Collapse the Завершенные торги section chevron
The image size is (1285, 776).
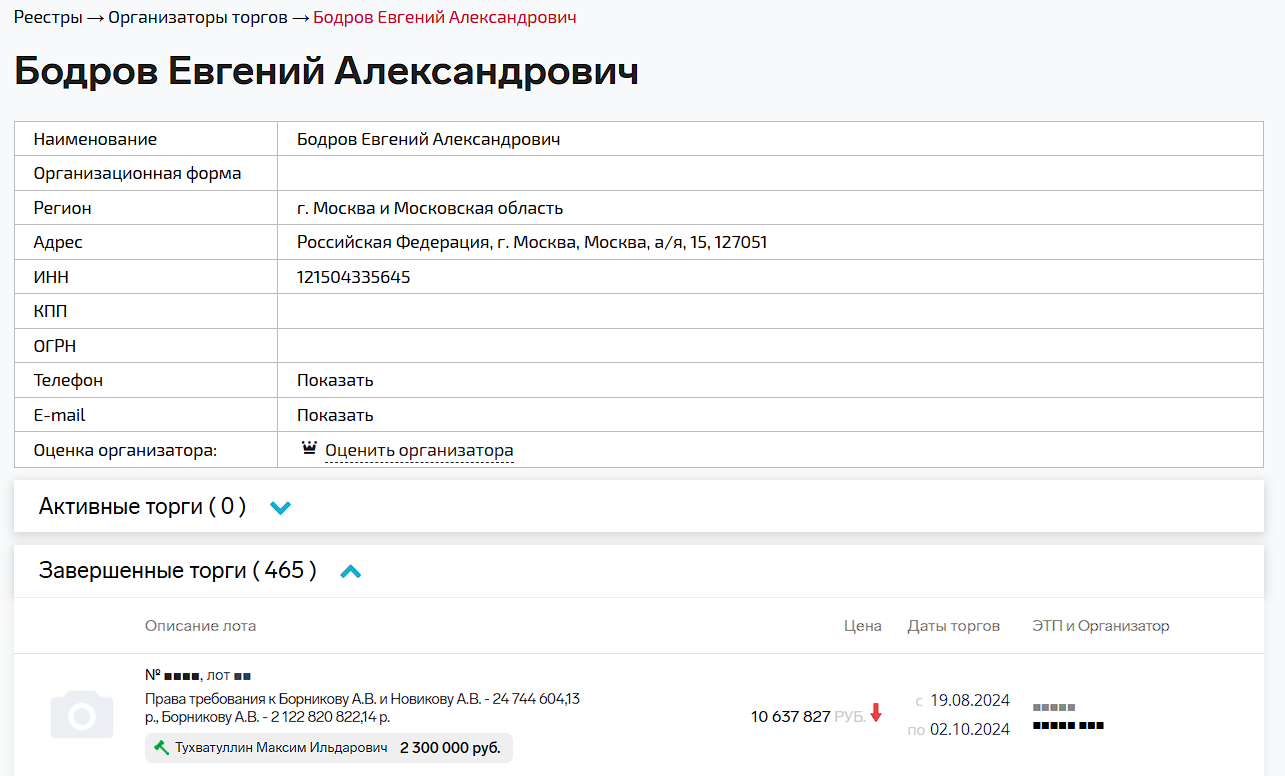(x=351, y=572)
